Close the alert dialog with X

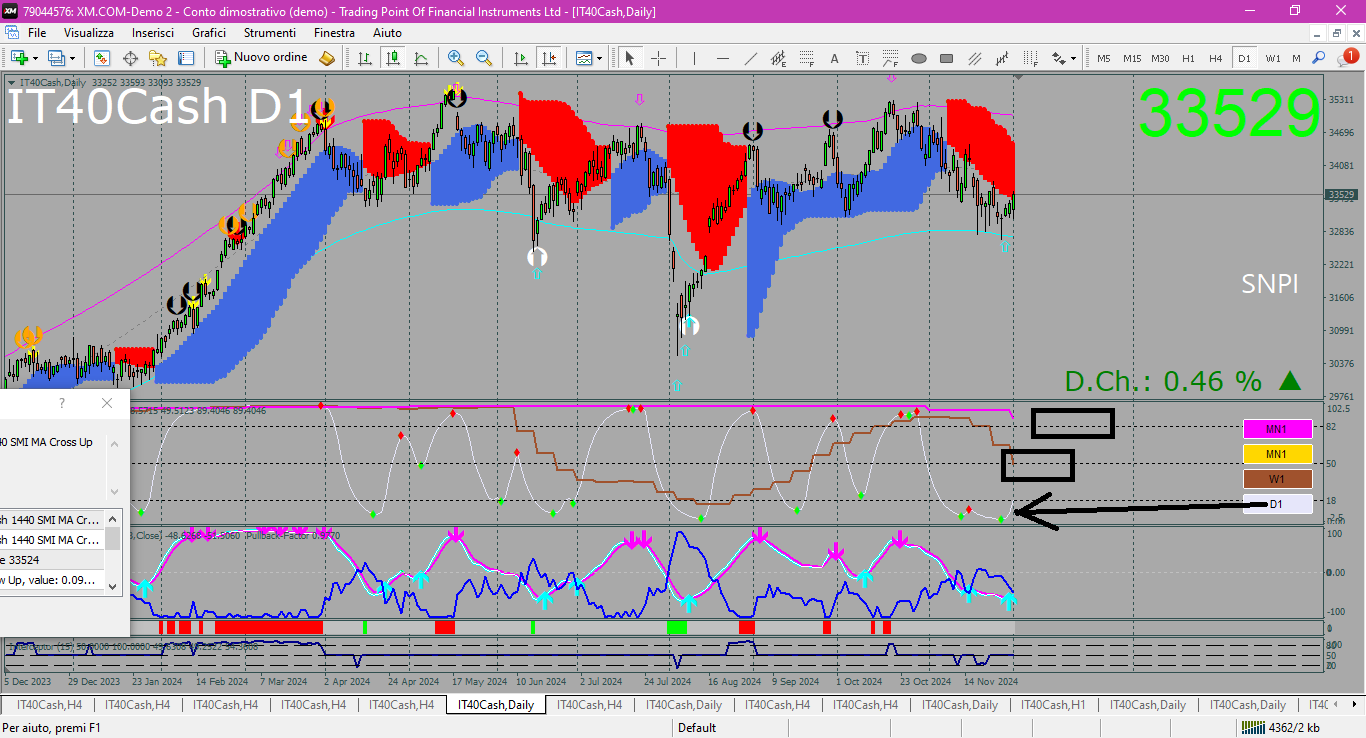(108, 403)
